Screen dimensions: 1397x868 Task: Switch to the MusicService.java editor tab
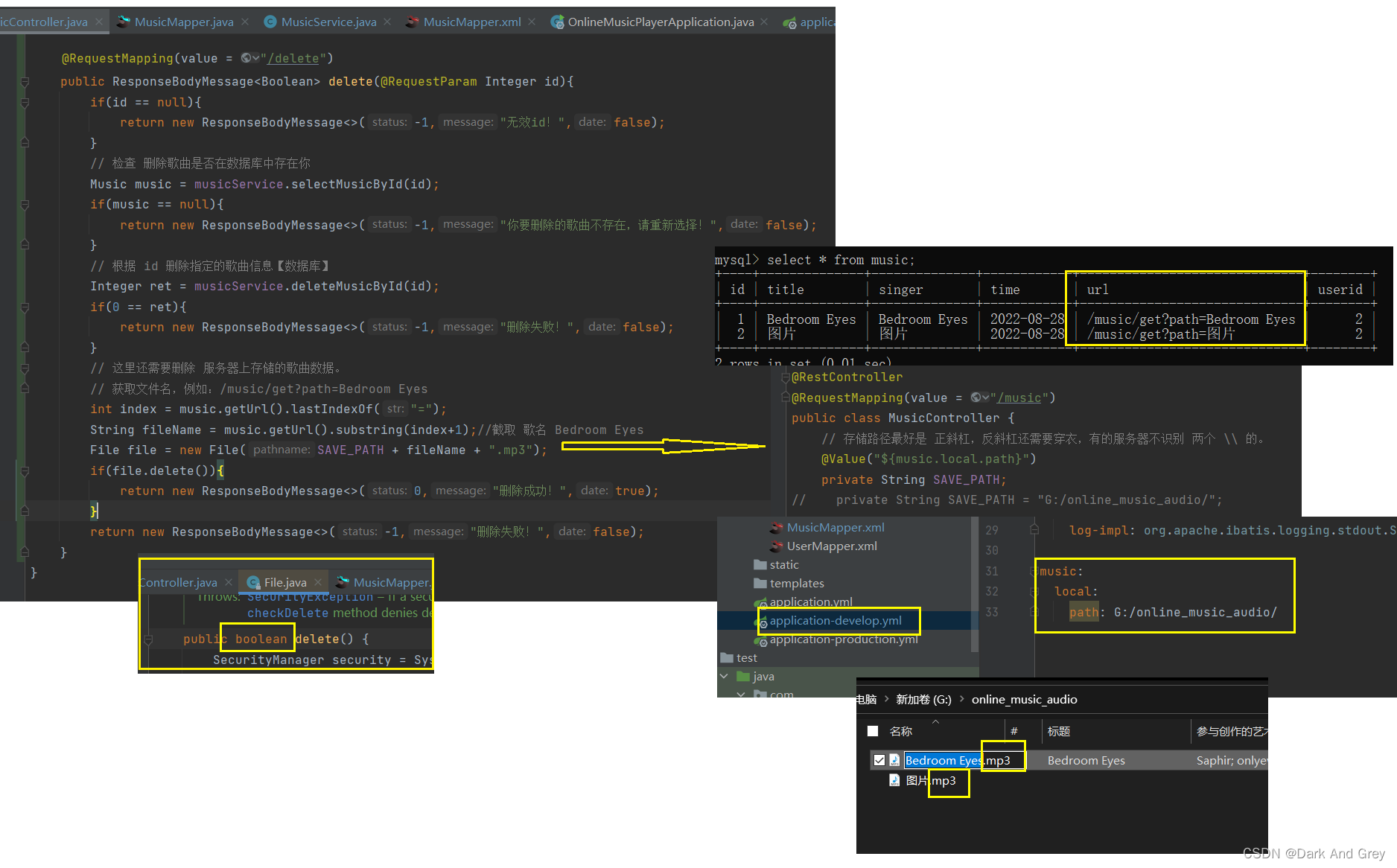[x=328, y=22]
